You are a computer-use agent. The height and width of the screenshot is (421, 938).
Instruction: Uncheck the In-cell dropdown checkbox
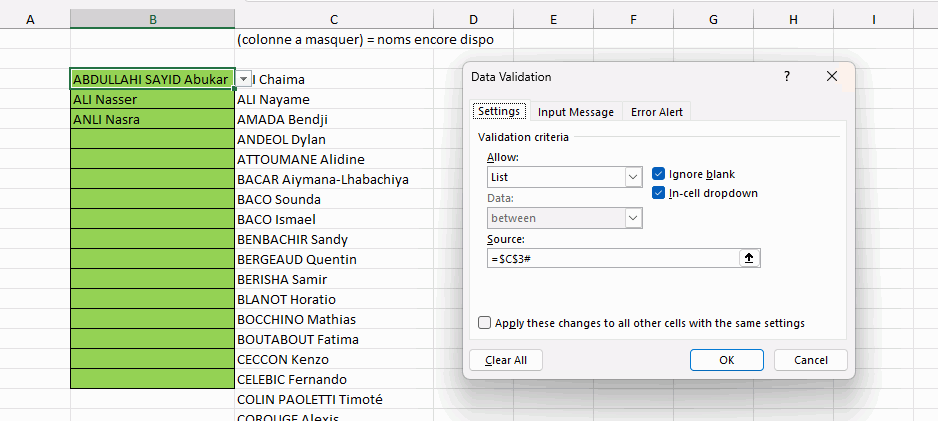pos(659,193)
